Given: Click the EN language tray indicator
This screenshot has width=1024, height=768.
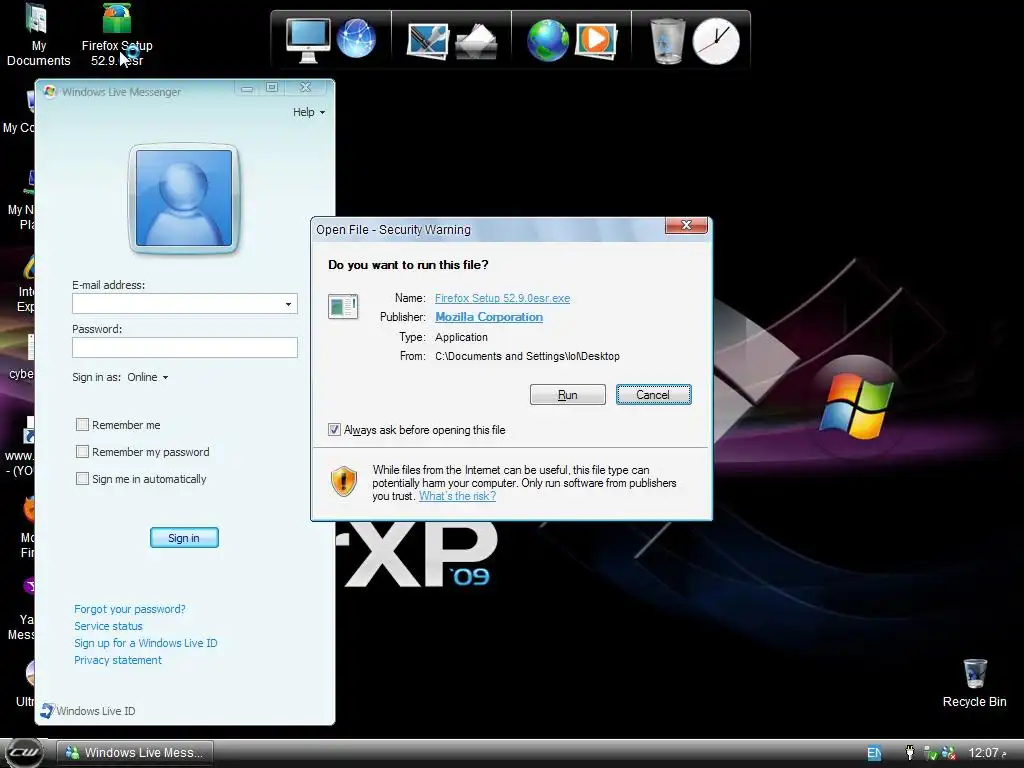Looking at the screenshot, I should click(x=874, y=753).
